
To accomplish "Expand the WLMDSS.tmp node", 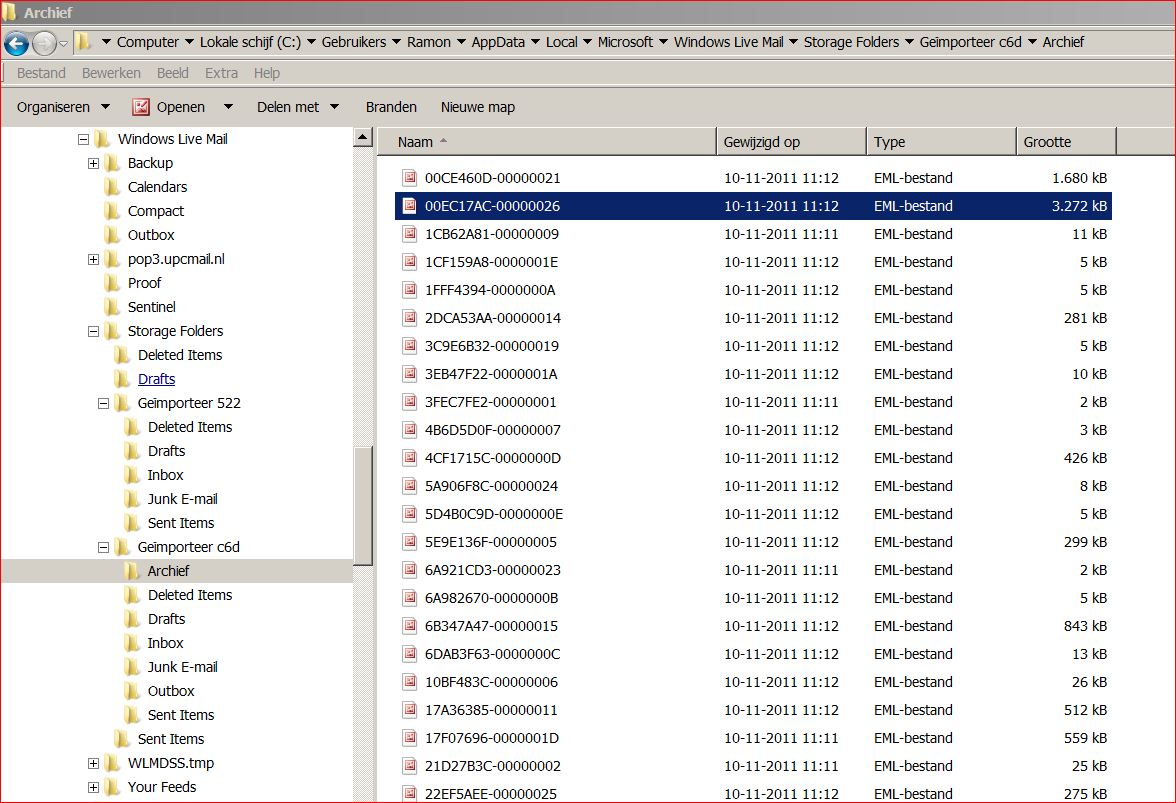I will 93,763.
